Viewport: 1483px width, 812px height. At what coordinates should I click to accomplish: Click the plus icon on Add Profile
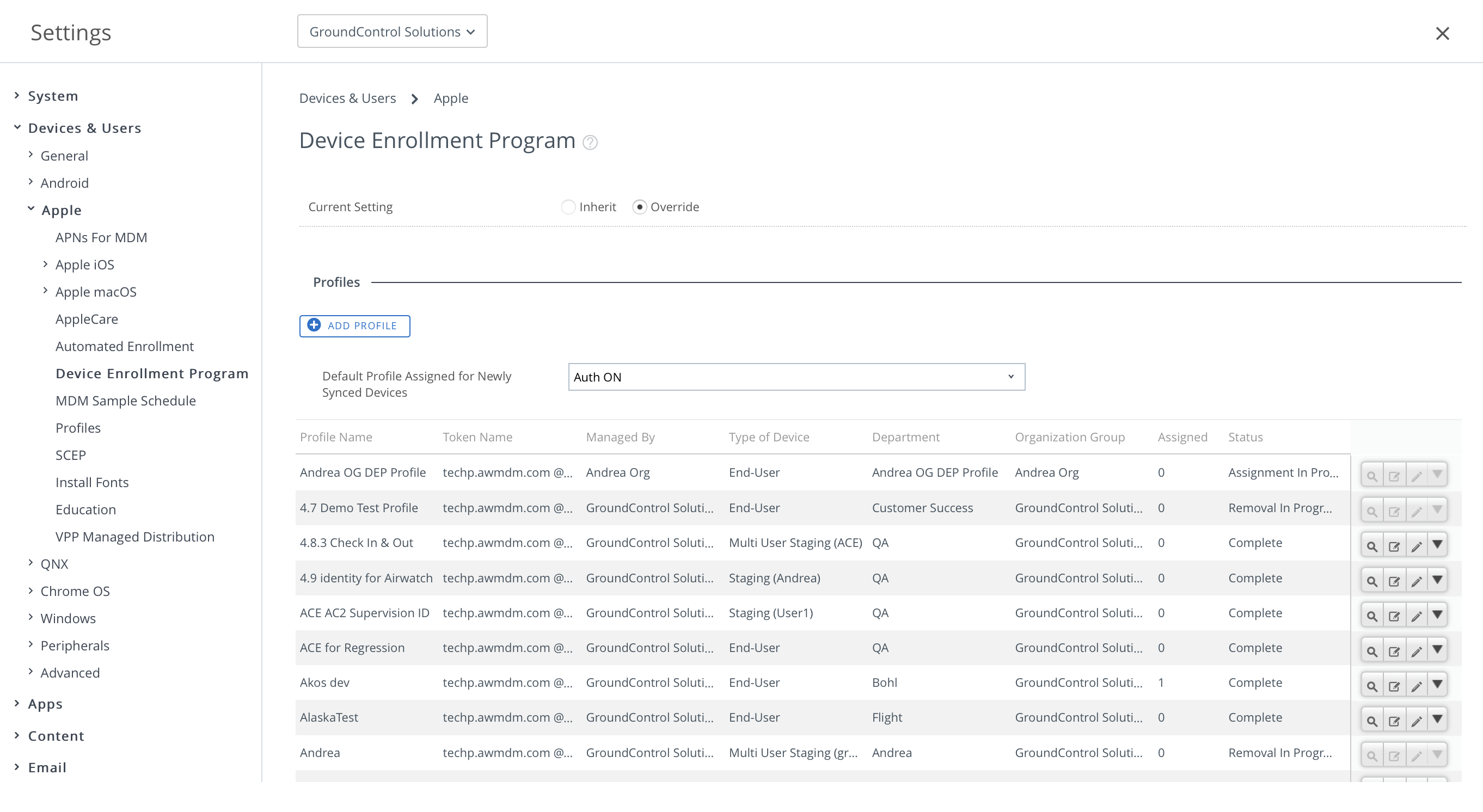click(314, 325)
